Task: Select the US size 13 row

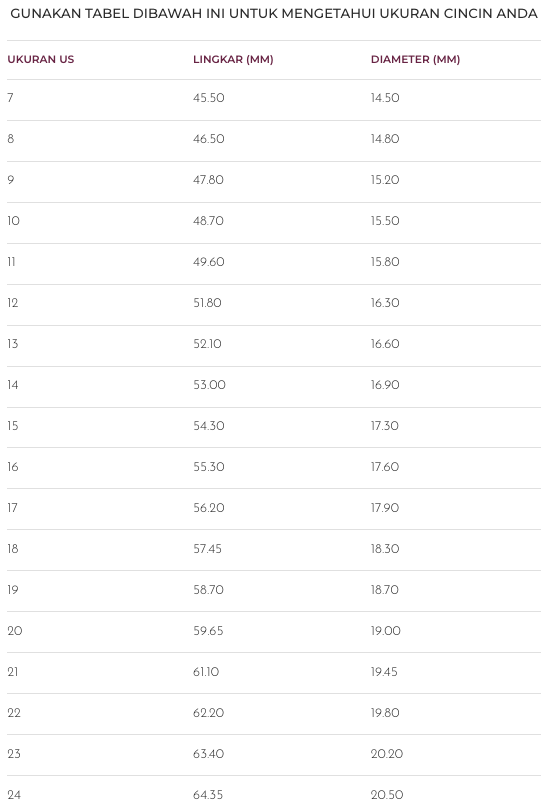Action: coord(274,346)
